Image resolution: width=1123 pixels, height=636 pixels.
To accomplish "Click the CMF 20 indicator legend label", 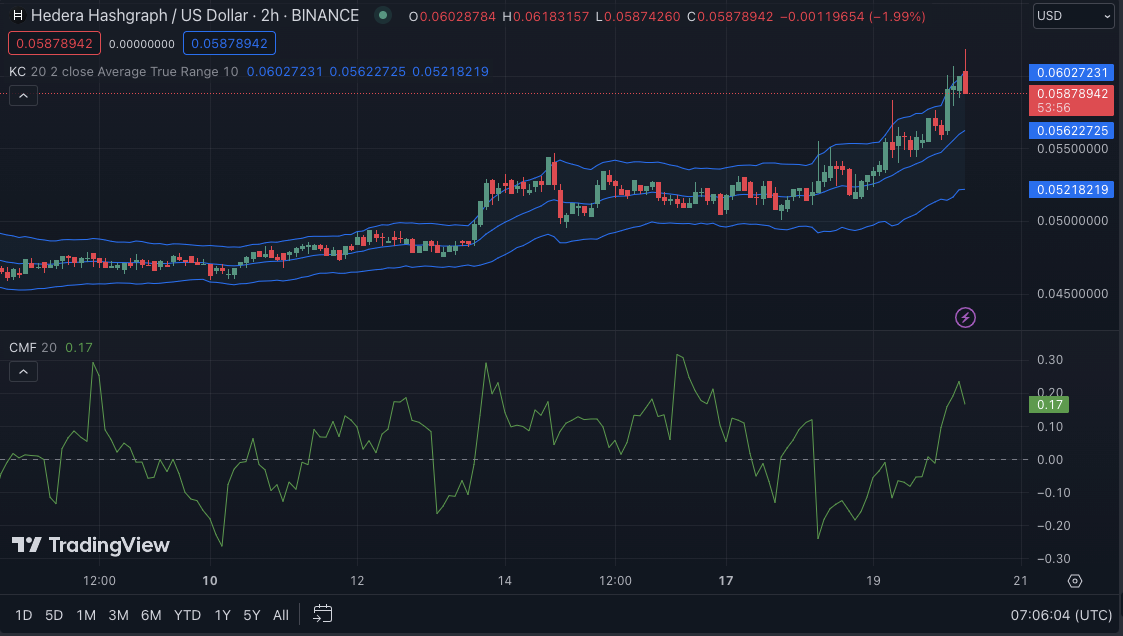I will point(33,347).
